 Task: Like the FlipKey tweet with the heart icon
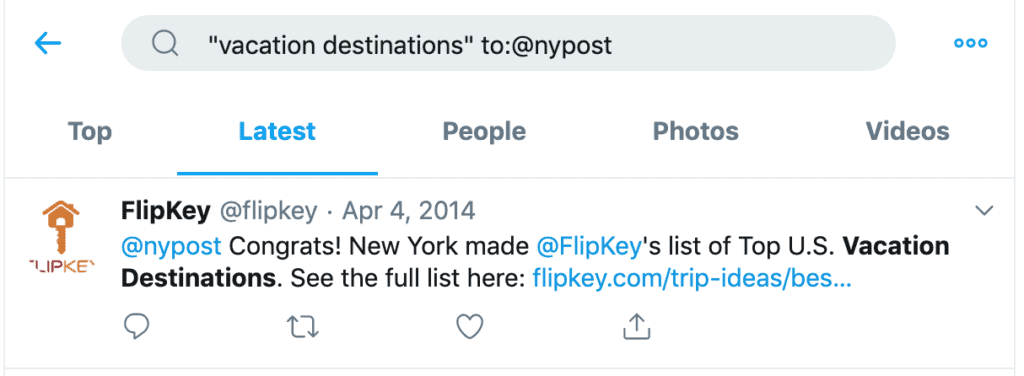469,326
